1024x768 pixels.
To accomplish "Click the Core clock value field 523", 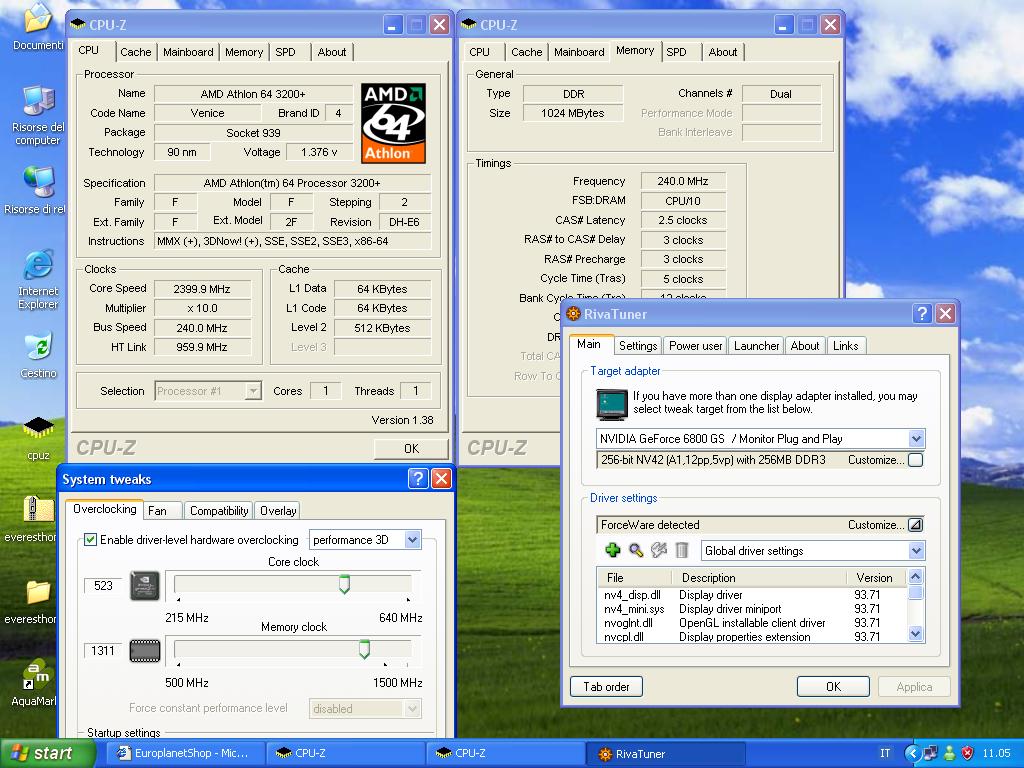I will tap(103, 585).
